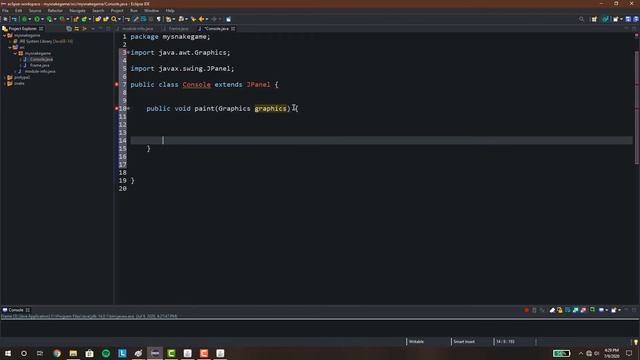Click the Pin Editor toolbar icon
Image resolution: width=640 pixels, height=360 pixels.
point(228,19)
